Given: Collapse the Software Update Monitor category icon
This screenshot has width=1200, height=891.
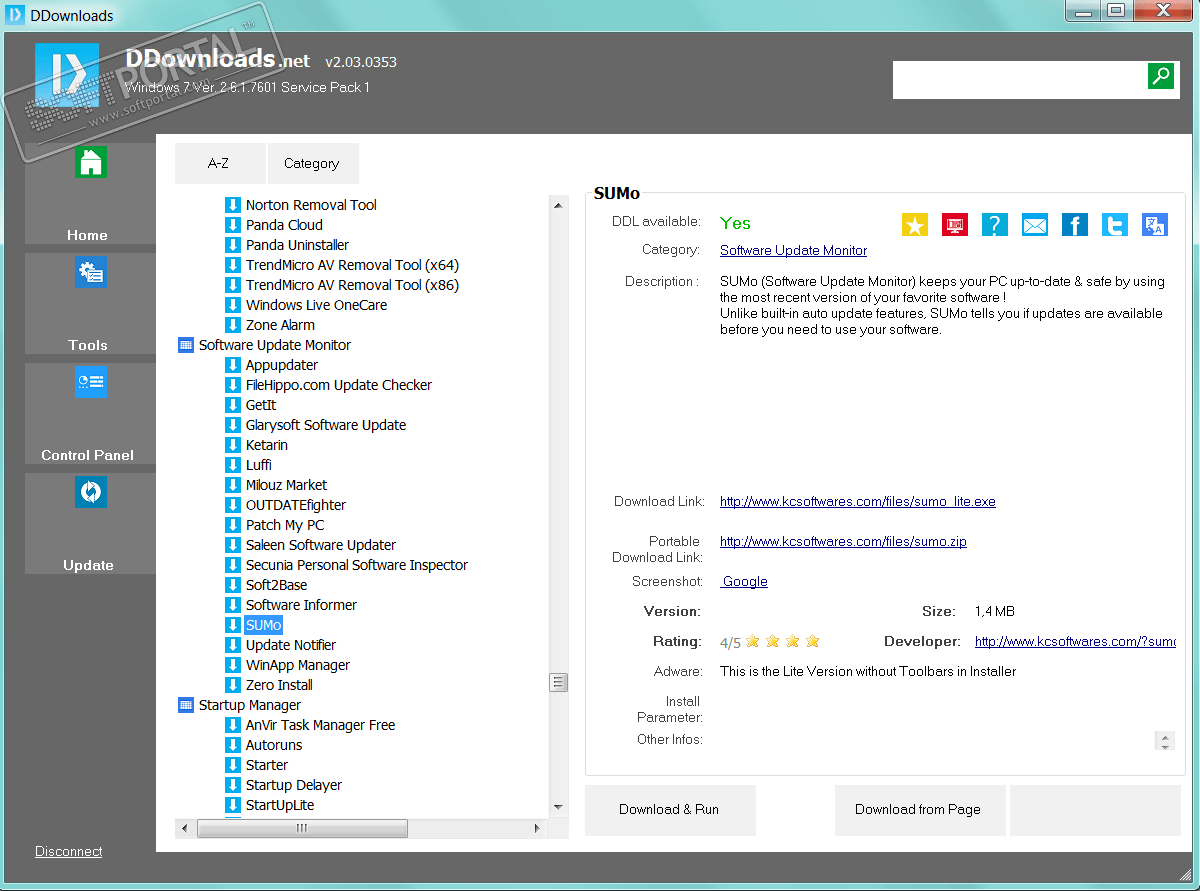Looking at the screenshot, I should click(x=185, y=345).
